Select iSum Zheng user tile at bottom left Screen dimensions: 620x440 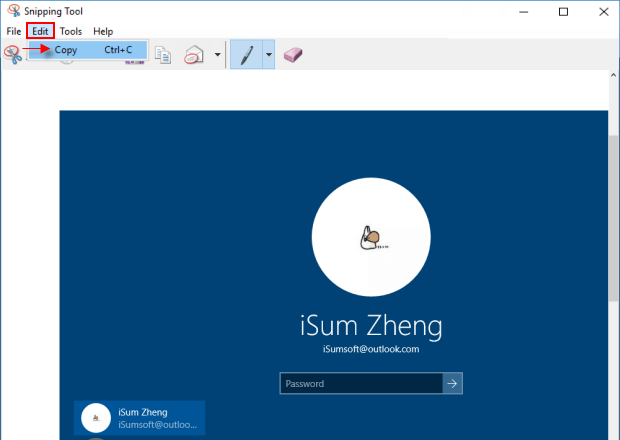140,418
